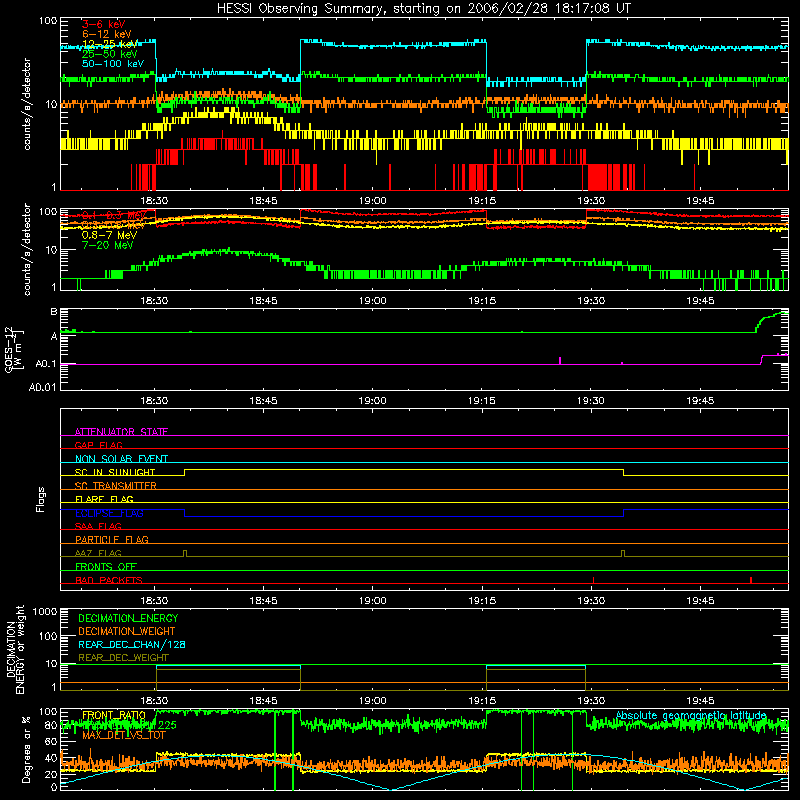Click the green 7-20 MeV legend label
The width and height of the screenshot is (800, 800).
(107, 245)
